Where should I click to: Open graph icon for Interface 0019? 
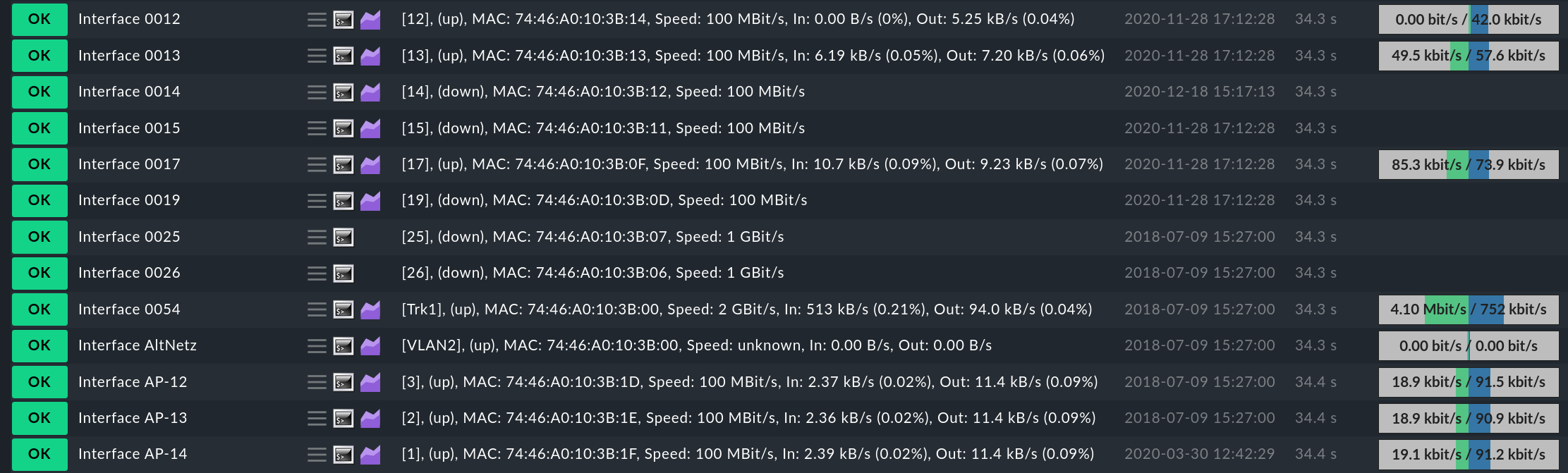[370, 201]
